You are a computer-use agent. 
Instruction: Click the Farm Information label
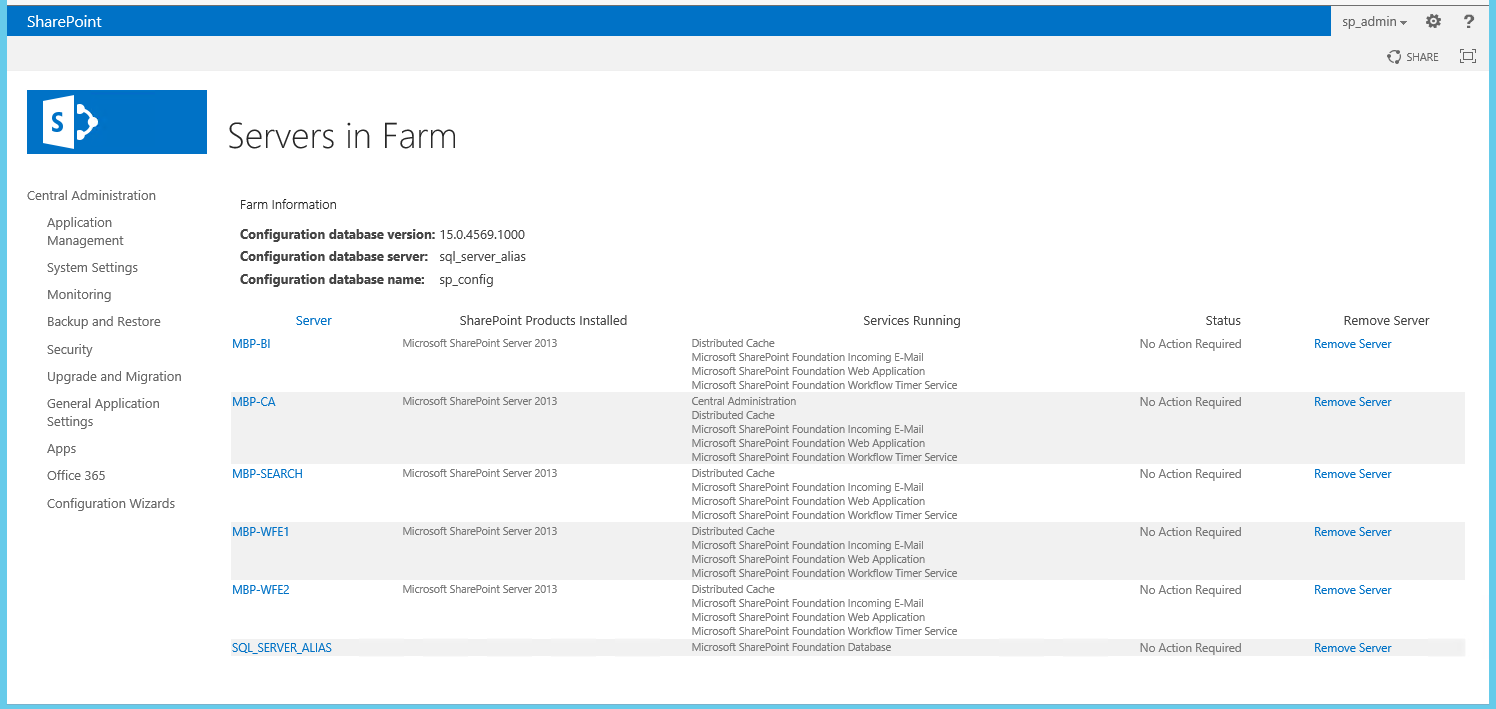click(x=288, y=205)
